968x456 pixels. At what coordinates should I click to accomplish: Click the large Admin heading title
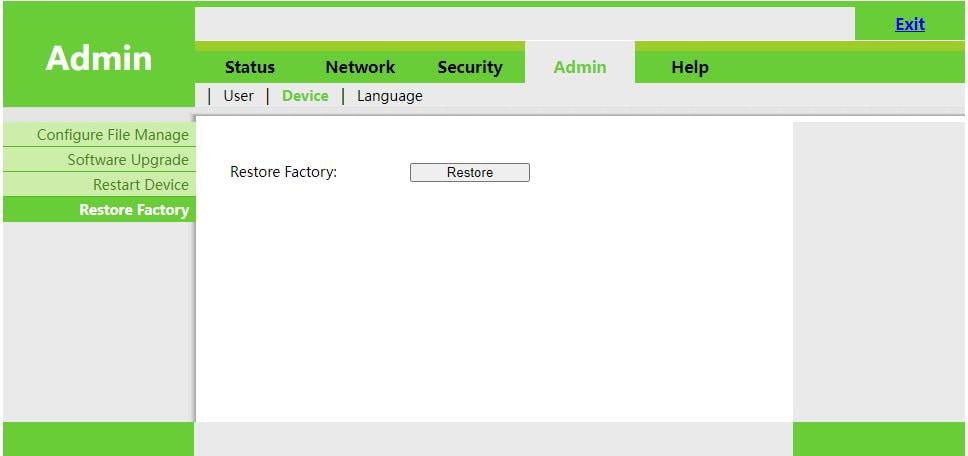[x=99, y=58]
